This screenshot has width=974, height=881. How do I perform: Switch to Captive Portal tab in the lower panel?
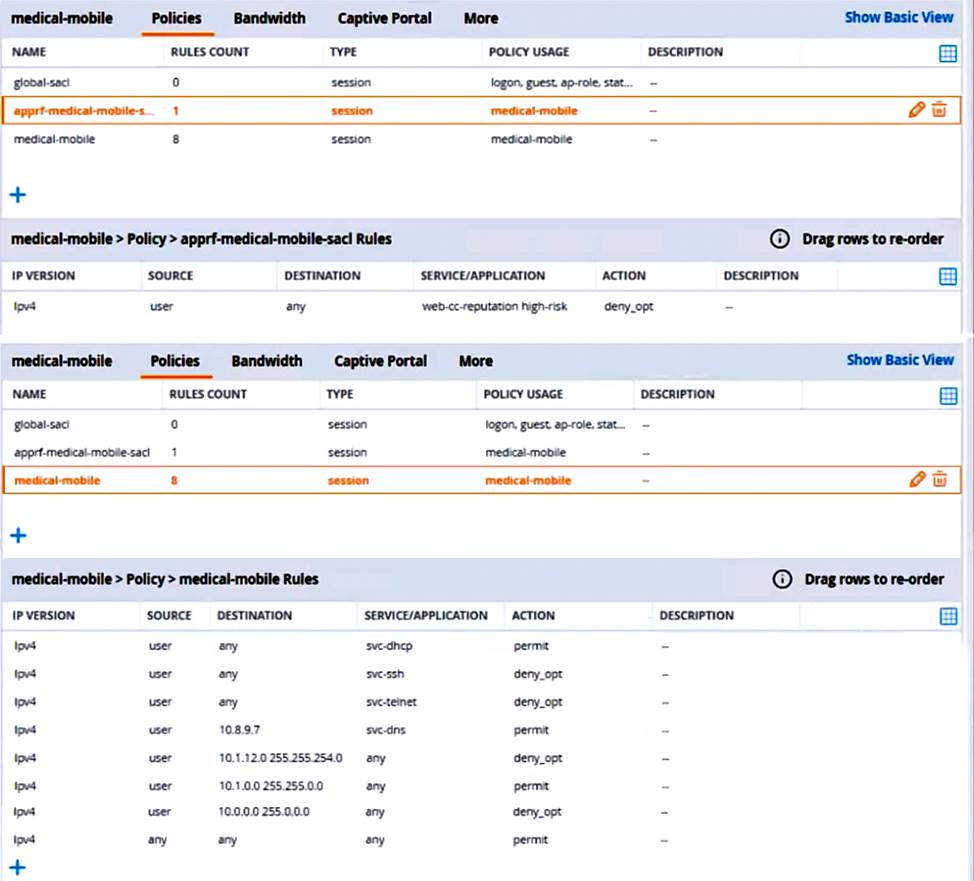[380, 361]
